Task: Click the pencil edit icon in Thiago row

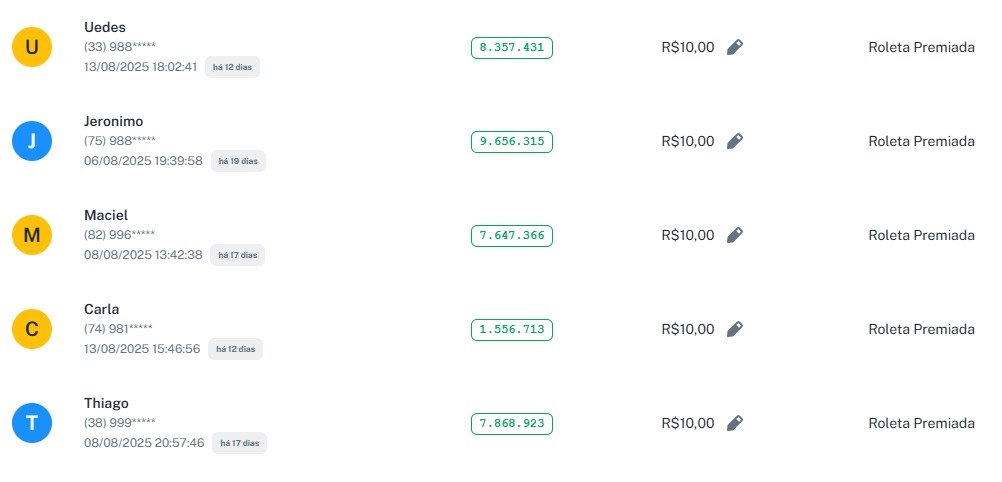Action: coord(735,423)
